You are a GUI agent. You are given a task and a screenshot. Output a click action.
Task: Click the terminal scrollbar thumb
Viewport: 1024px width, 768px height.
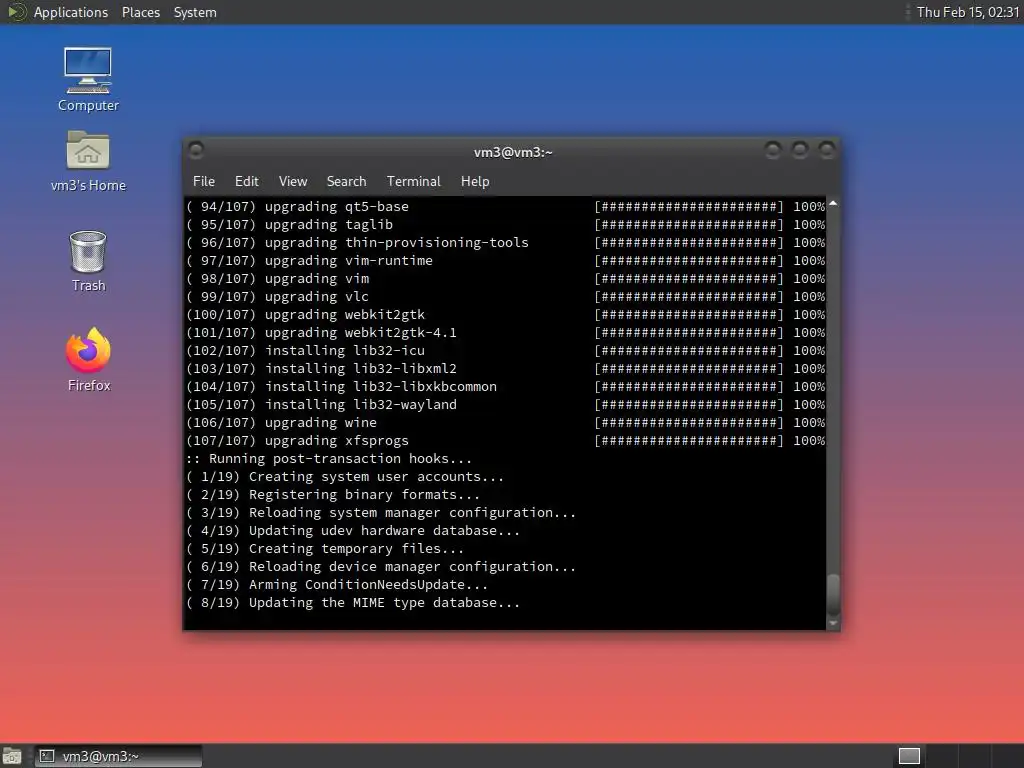point(833,594)
